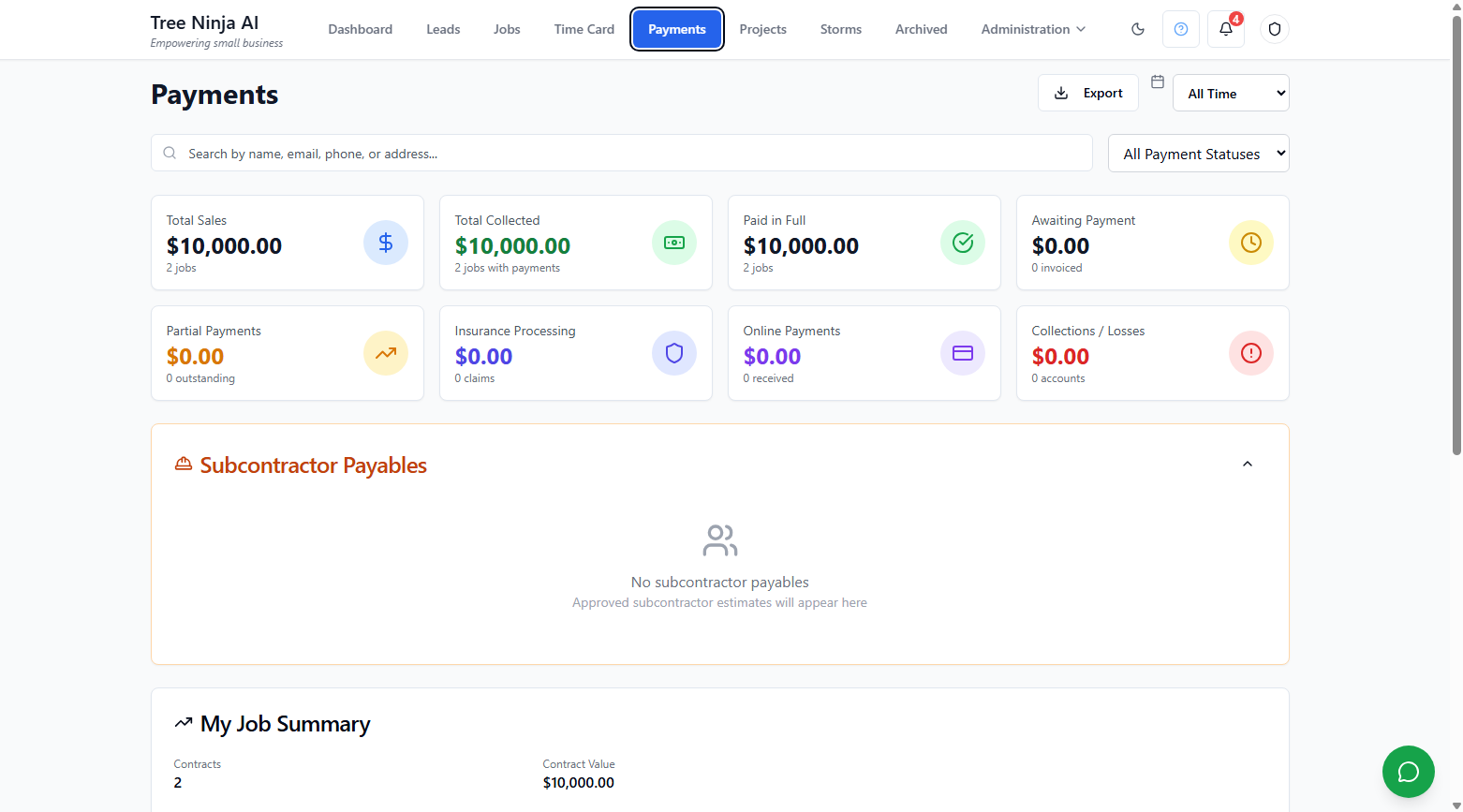Click the alert icon on Collections / Losses
1463x812 pixels.
point(1251,353)
